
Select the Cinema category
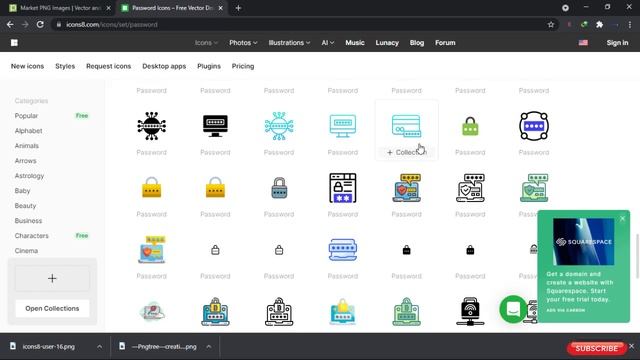tap(26, 251)
